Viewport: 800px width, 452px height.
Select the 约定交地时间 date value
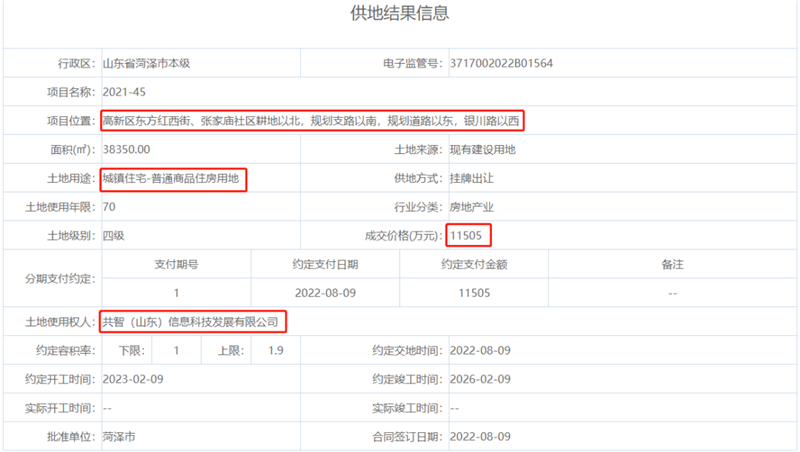click(480, 350)
